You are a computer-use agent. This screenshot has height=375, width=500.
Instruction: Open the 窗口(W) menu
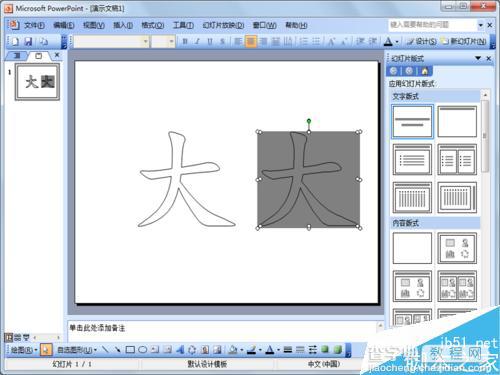[x=264, y=25]
